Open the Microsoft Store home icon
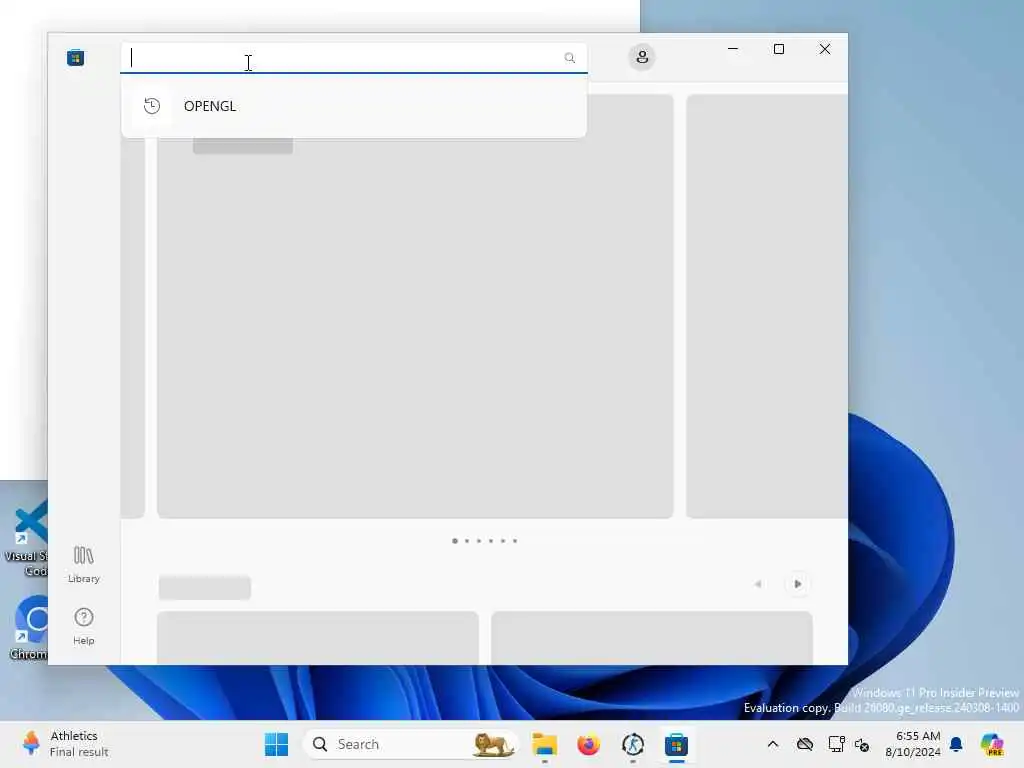 pos(75,57)
